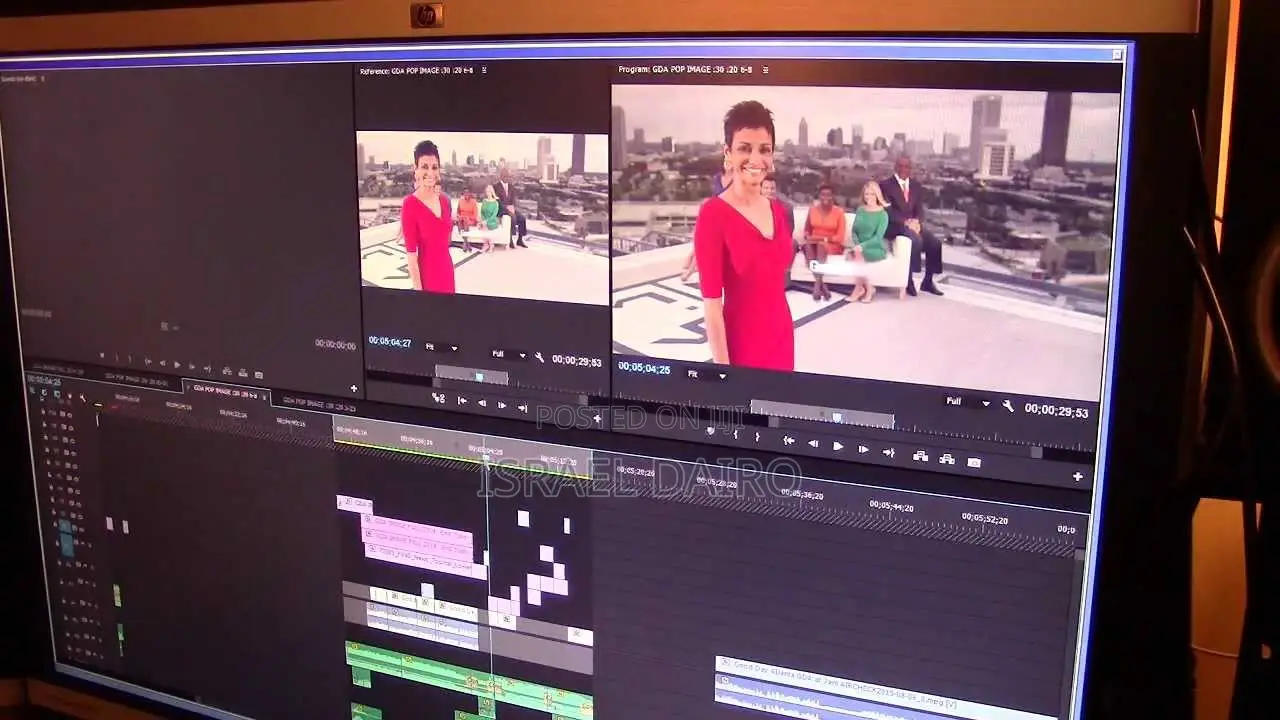Step back one frame in Program monitor

tap(813, 443)
